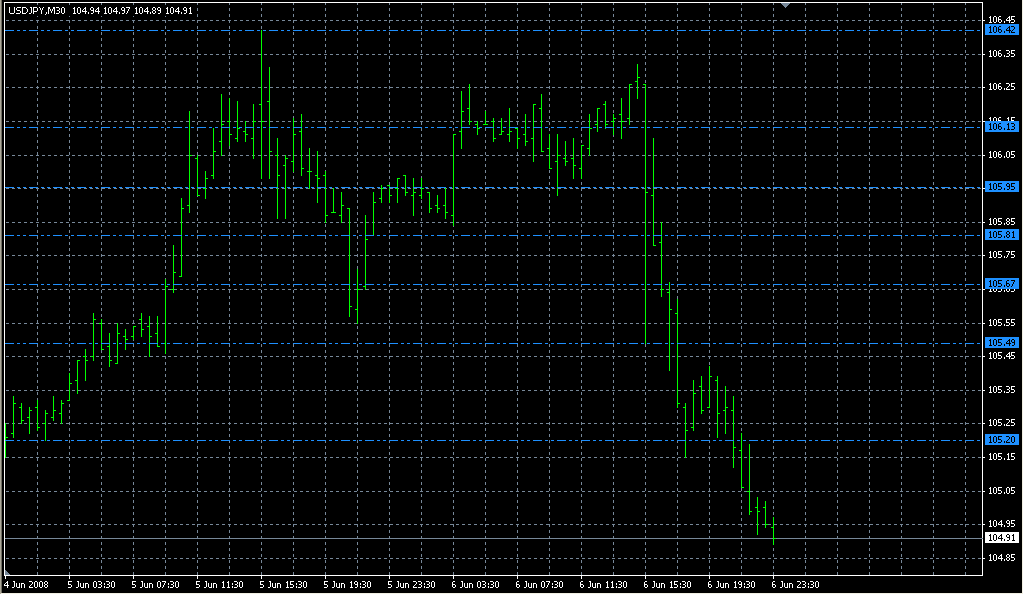
Task: Select the 6 Jun 23:30 time label
Action: click(x=795, y=585)
